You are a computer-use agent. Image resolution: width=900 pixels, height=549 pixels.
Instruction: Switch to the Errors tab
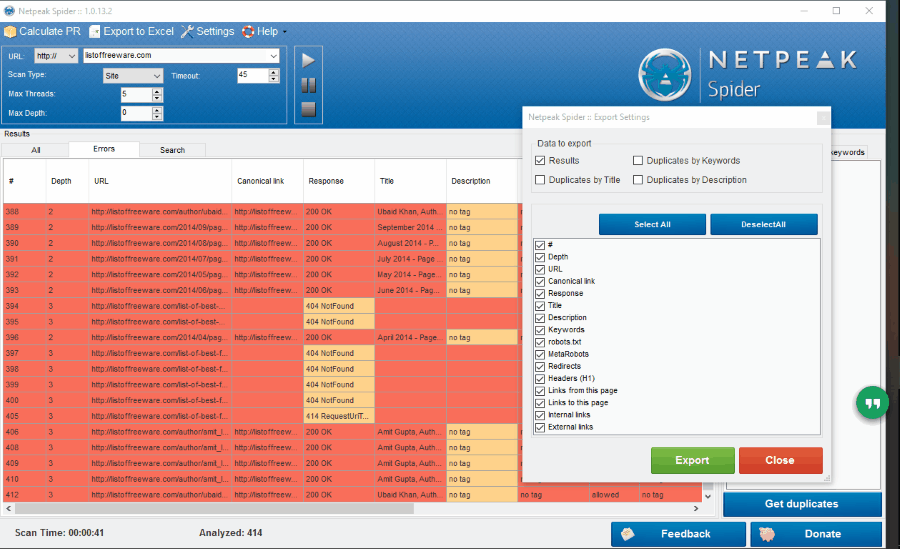(x=104, y=149)
